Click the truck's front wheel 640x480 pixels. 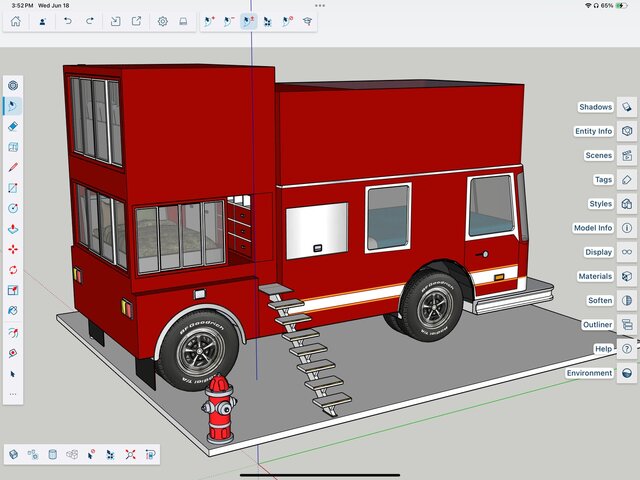[x=433, y=305]
